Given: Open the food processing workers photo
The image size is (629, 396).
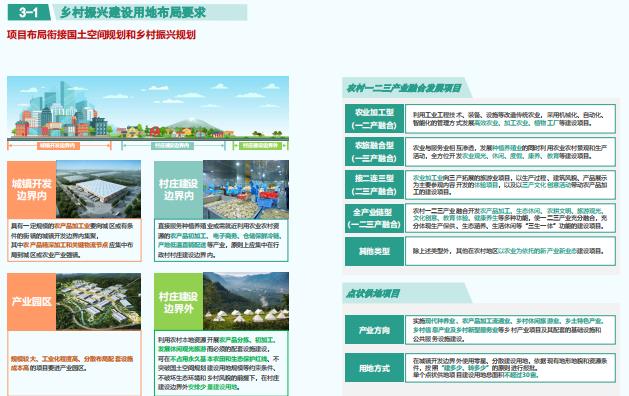Looking at the screenshot, I should (x=246, y=190).
